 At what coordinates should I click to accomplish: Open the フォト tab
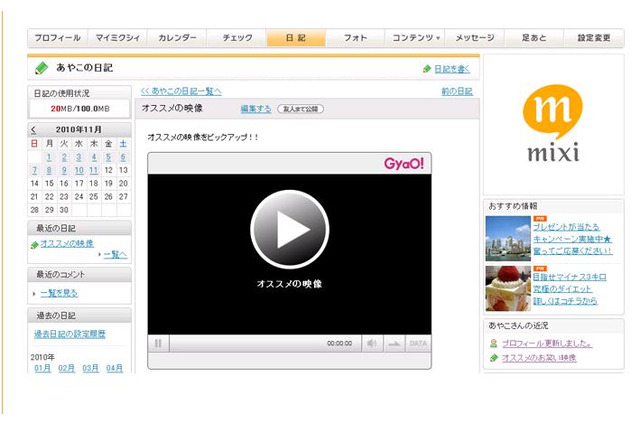point(356,38)
